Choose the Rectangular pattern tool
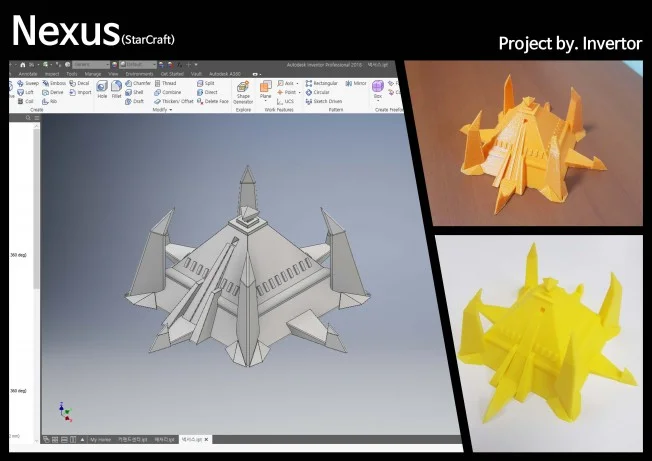The width and height of the screenshot is (652, 461). (x=323, y=83)
